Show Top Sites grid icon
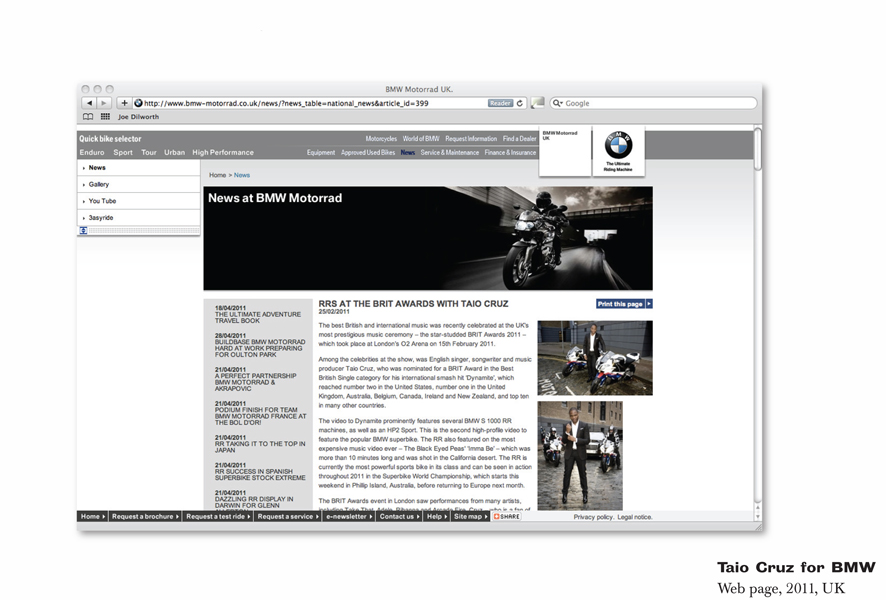The width and height of the screenshot is (886, 600). [105, 117]
